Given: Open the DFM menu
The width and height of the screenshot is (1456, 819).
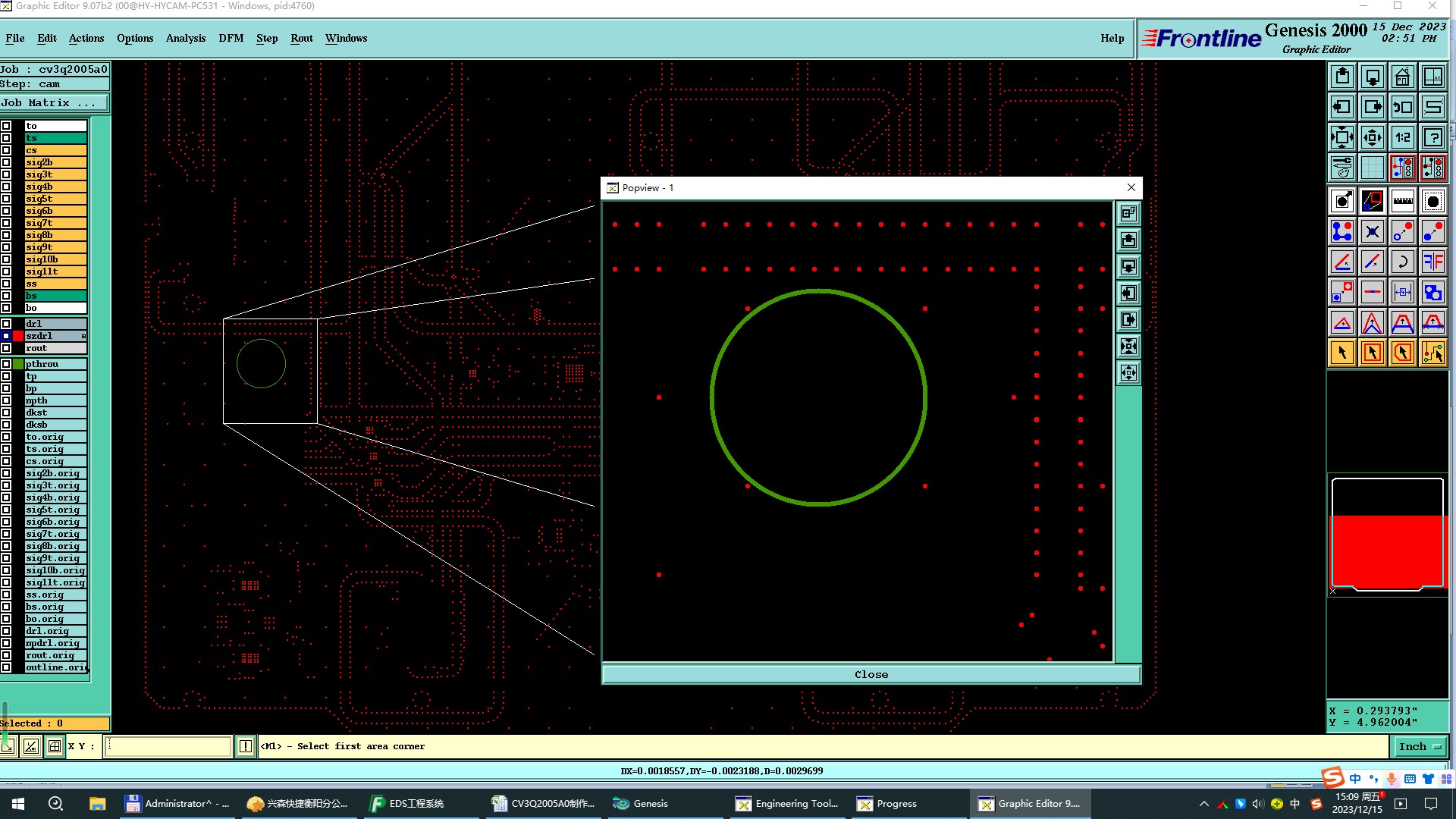Looking at the screenshot, I should point(231,38).
